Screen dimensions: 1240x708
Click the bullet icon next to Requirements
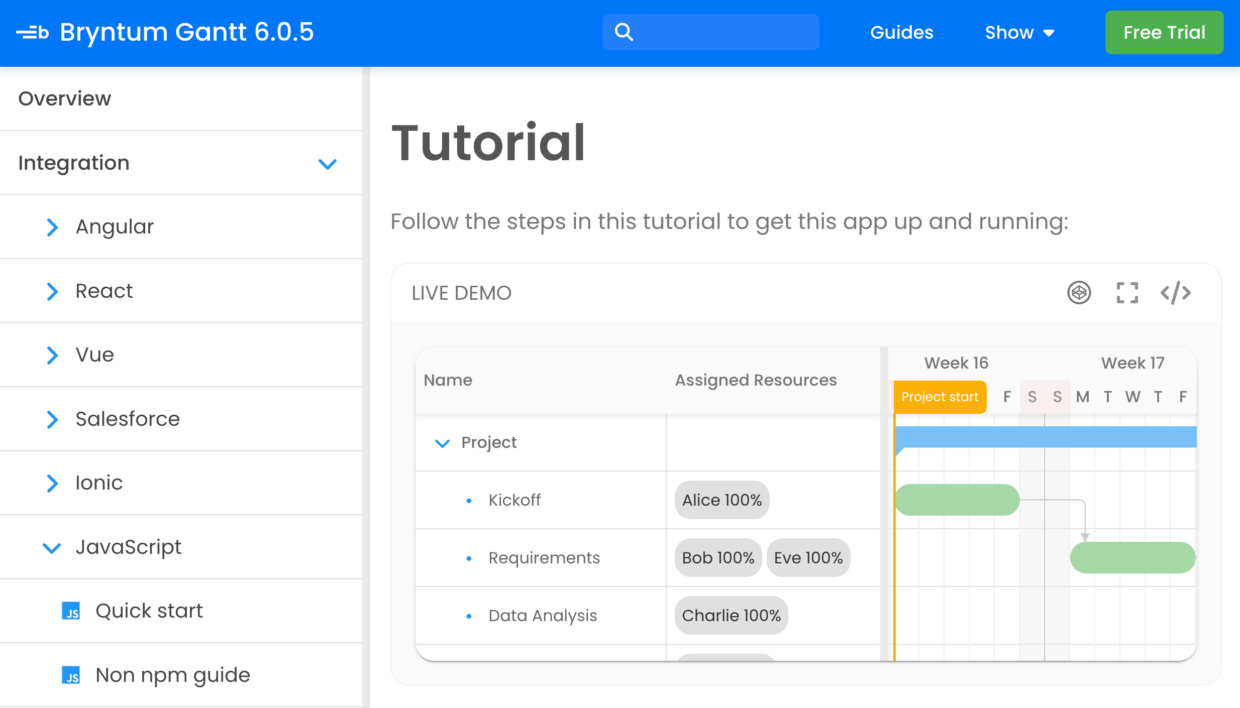click(469, 558)
